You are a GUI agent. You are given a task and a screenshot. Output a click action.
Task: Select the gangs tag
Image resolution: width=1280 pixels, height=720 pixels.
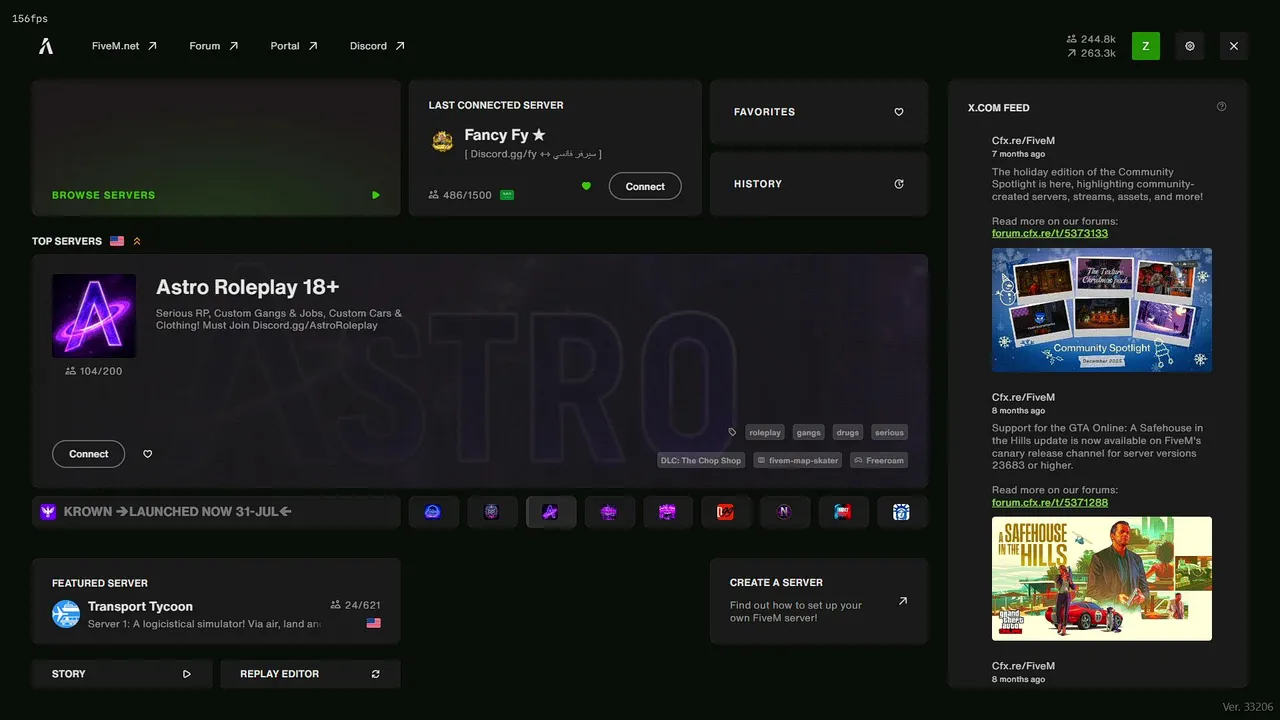click(x=809, y=433)
